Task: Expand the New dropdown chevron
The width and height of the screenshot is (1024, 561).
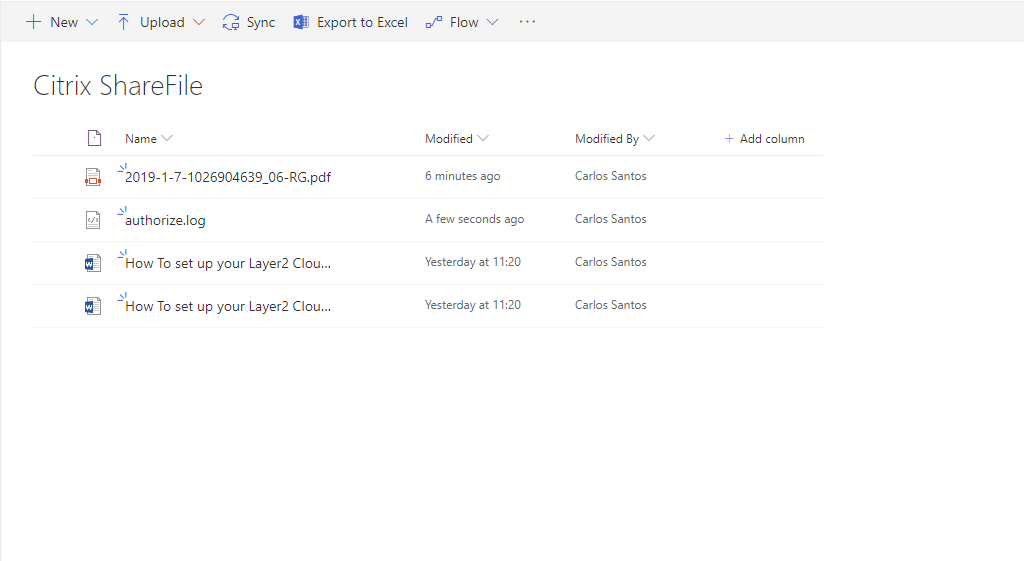Action: [92, 22]
